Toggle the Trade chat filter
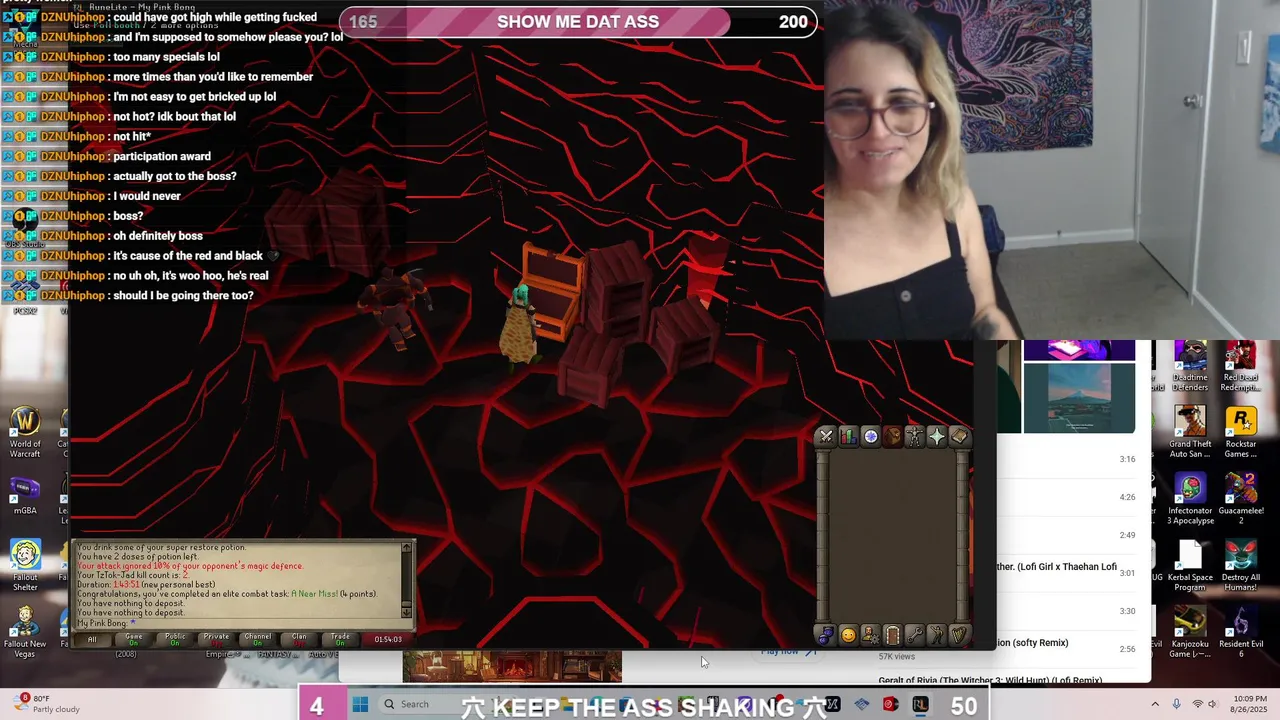The image size is (1280, 720). [341, 639]
